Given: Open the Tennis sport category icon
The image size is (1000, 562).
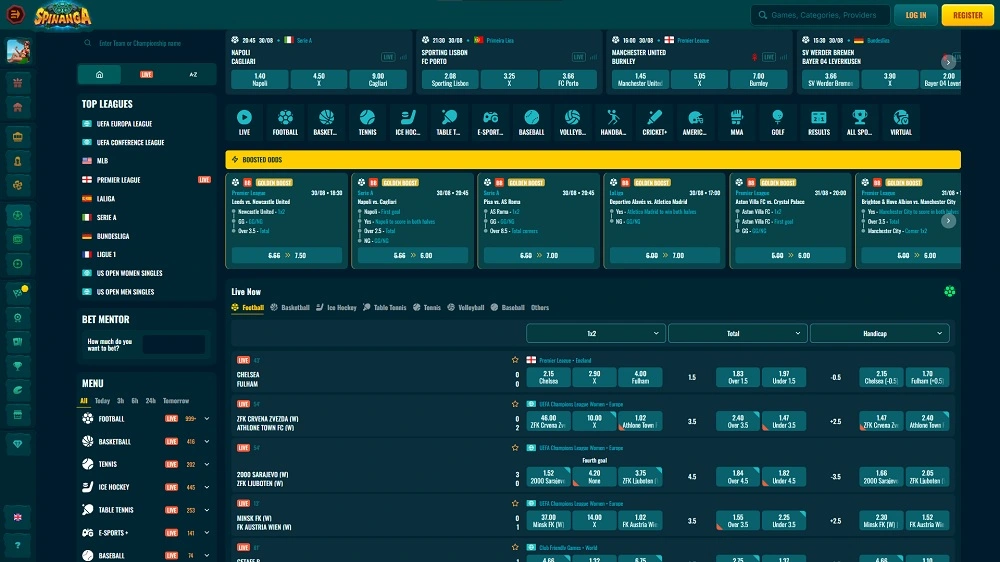Looking at the screenshot, I should [367, 121].
